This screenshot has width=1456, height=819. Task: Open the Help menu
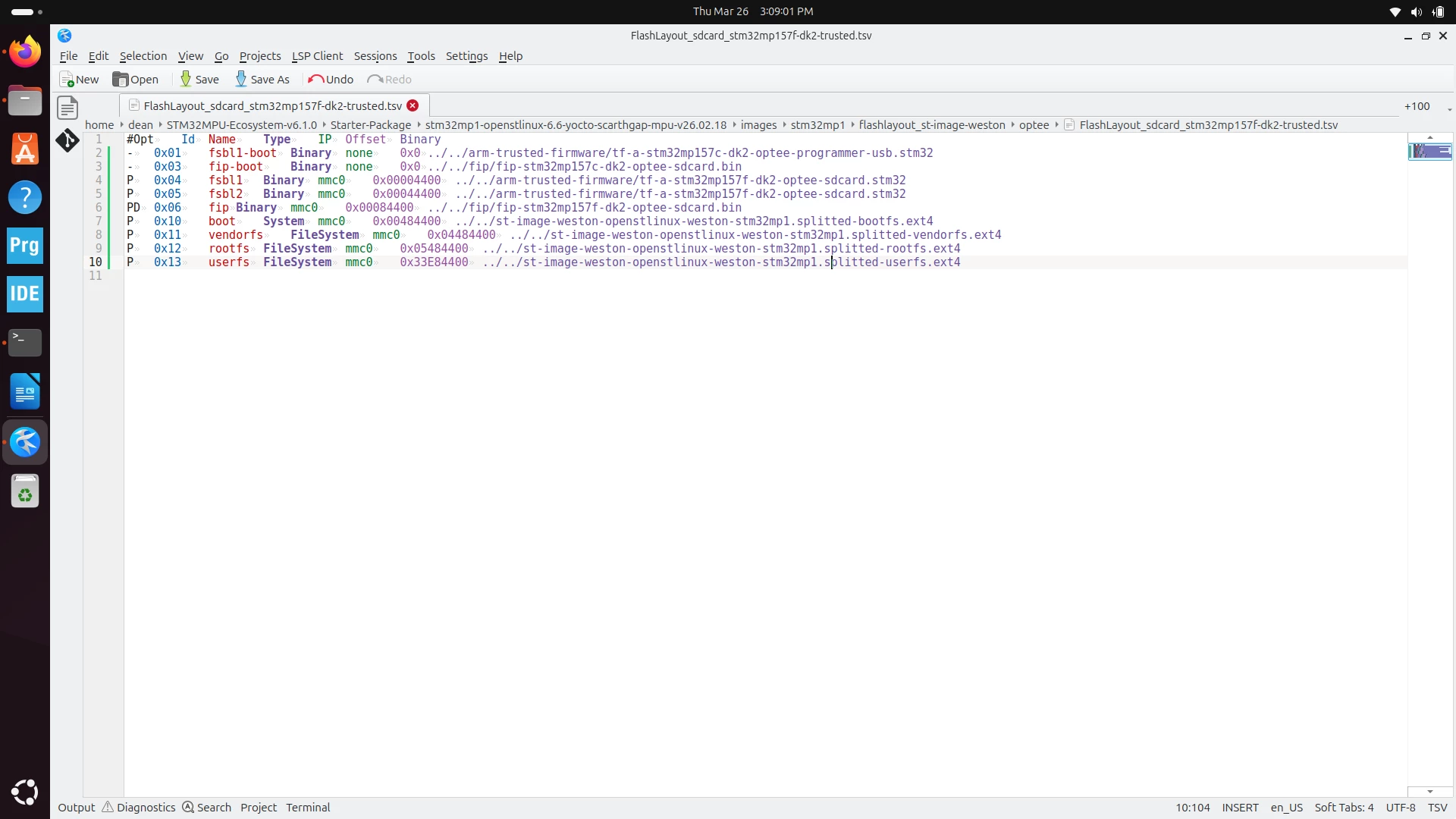coord(510,56)
